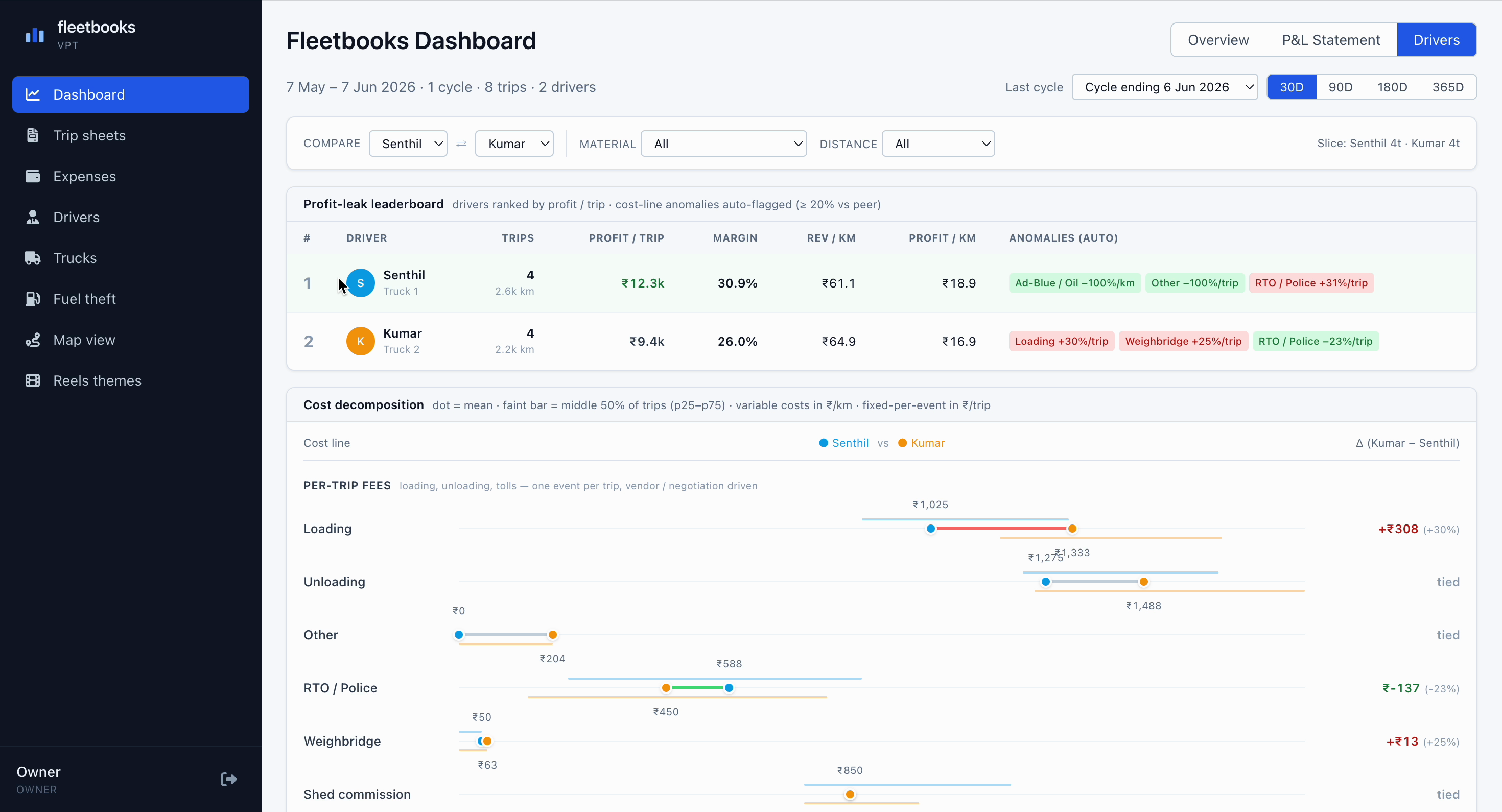Click Kumar's ₹9.4k profit per trip
The image size is (1502, 812).
[647, 342]
